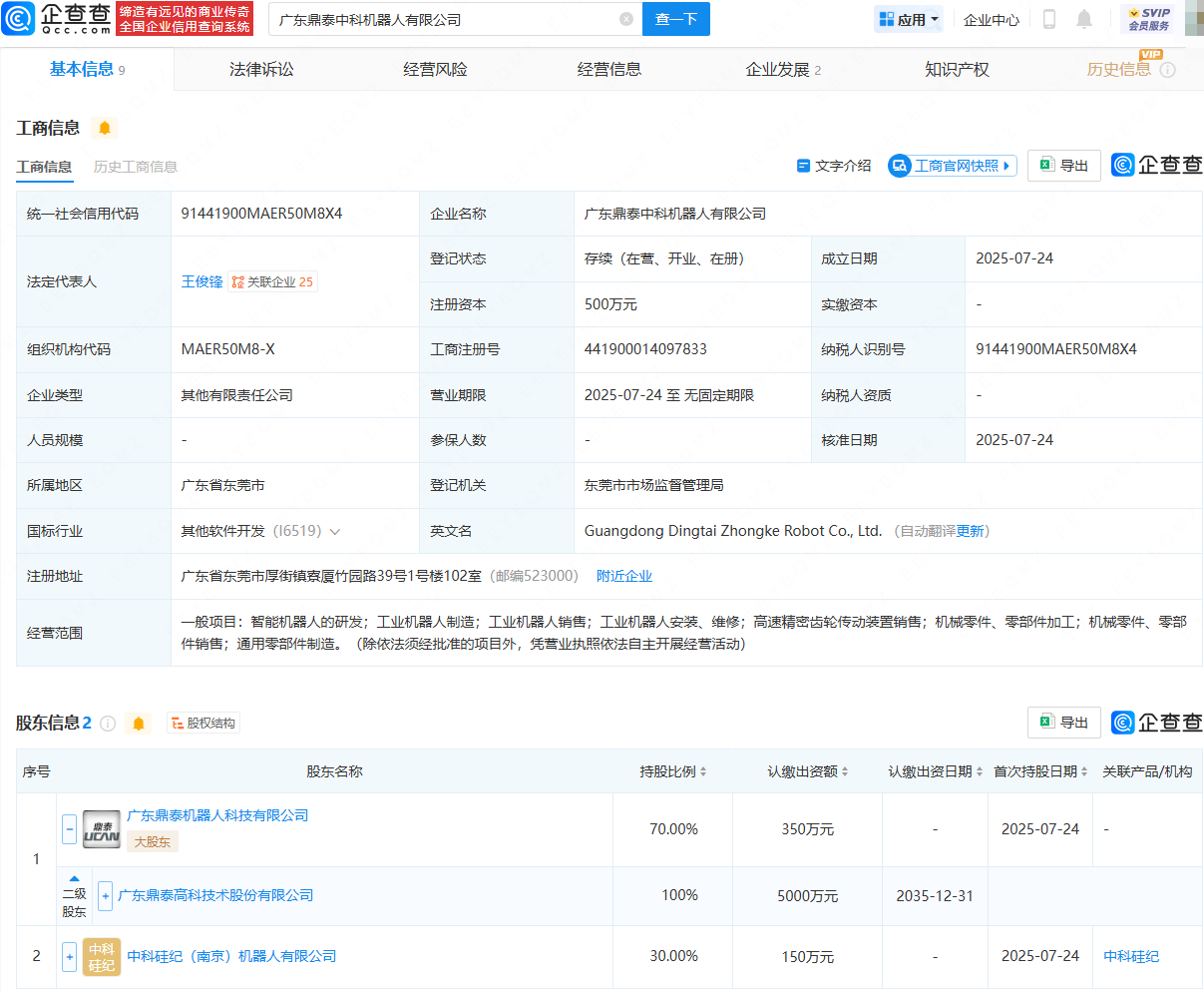This screenshot has width=1204, height=992.
Task: Click into the company name search field
Action: pos(439,19)
